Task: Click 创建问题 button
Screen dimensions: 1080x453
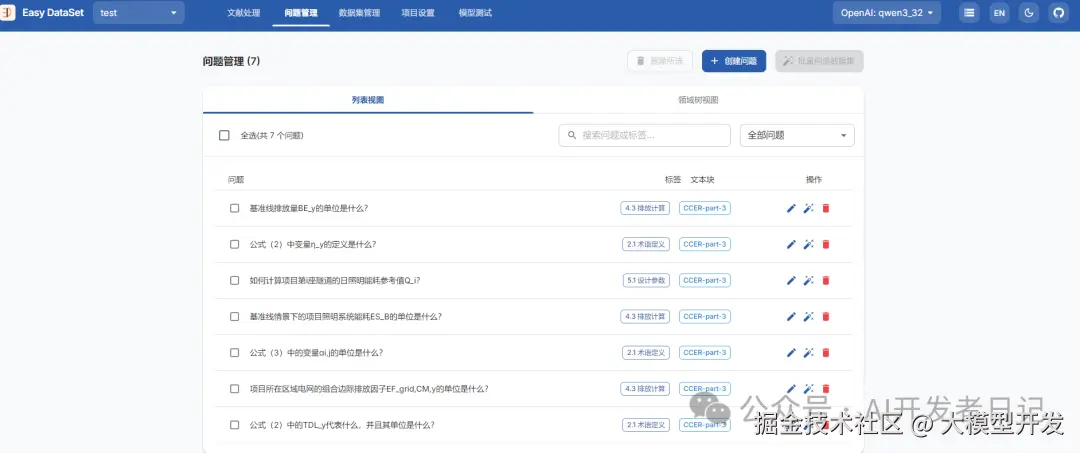Action: coord(734,61)
